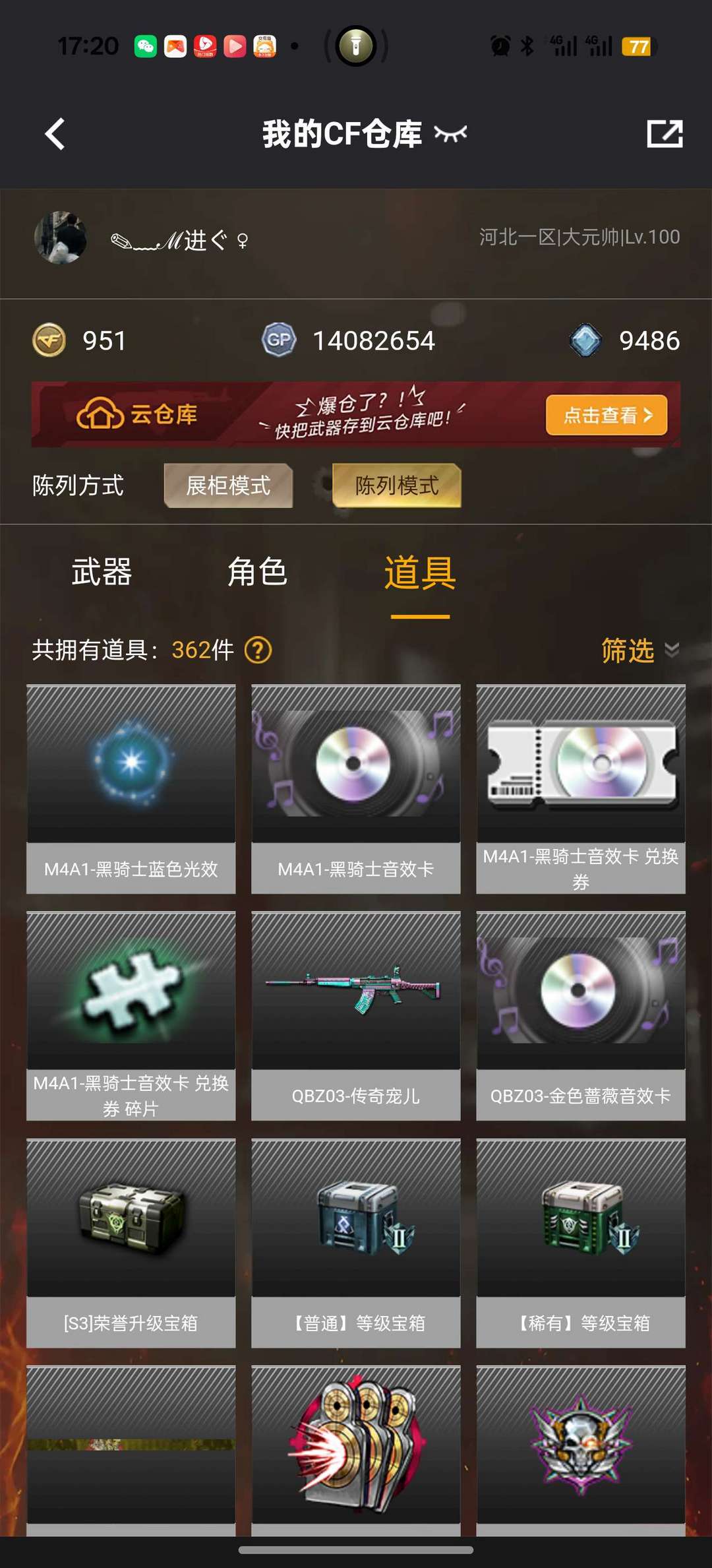Select 展柜模式 display mode
The width and height of the screenshot is (712, 1568).
point(228,486)
